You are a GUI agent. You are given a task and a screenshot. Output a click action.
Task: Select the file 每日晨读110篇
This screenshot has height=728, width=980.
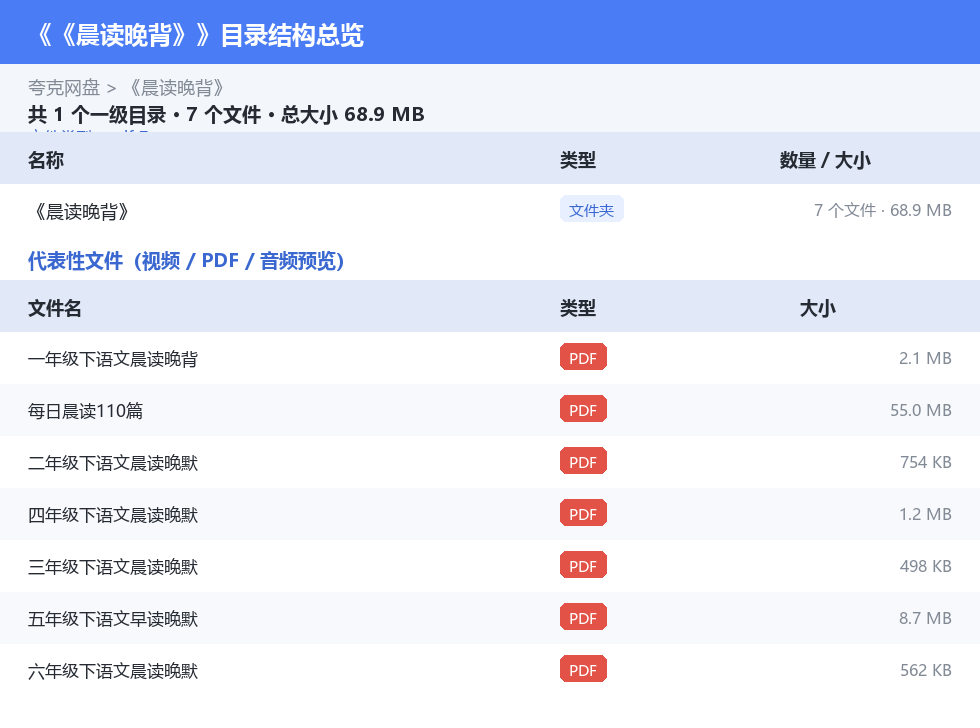86,411
